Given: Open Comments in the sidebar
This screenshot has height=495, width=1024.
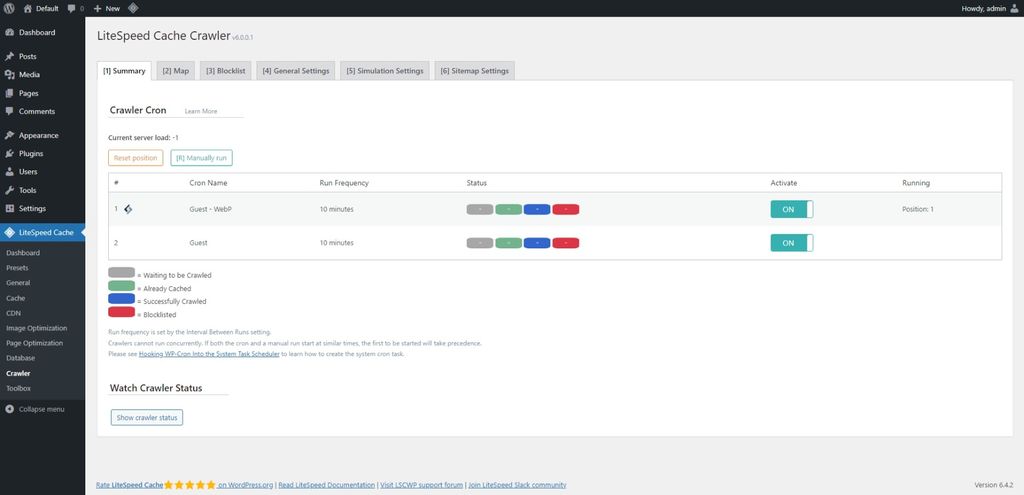Looking at the screenshot, I should [42, 112].
